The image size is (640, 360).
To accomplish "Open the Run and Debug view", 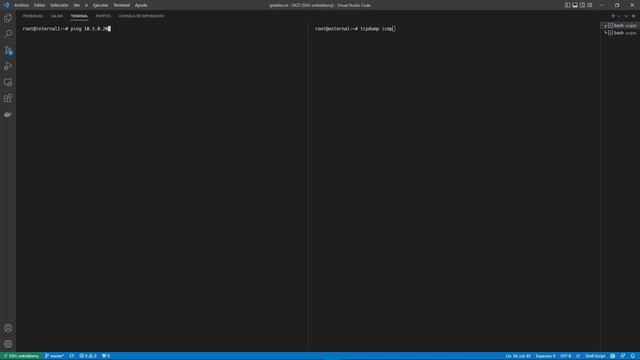I will (x=8, y=66).
